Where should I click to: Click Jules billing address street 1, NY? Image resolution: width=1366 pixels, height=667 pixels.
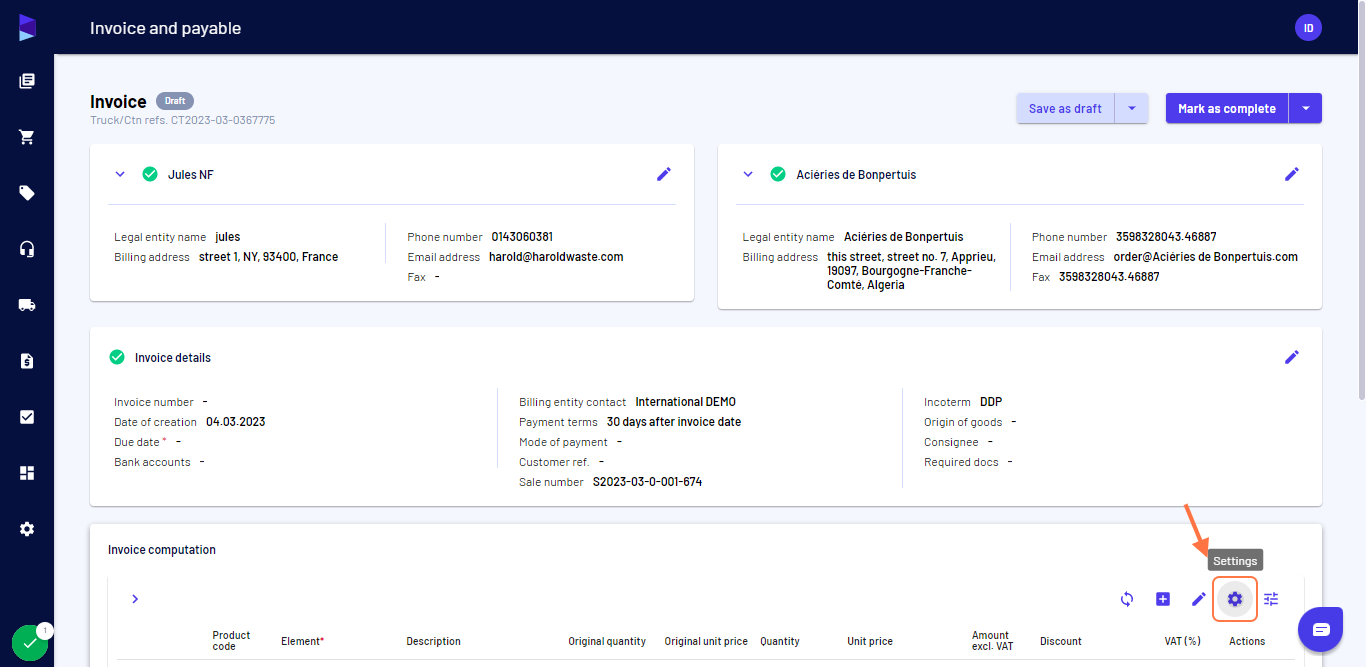point(268,257)
